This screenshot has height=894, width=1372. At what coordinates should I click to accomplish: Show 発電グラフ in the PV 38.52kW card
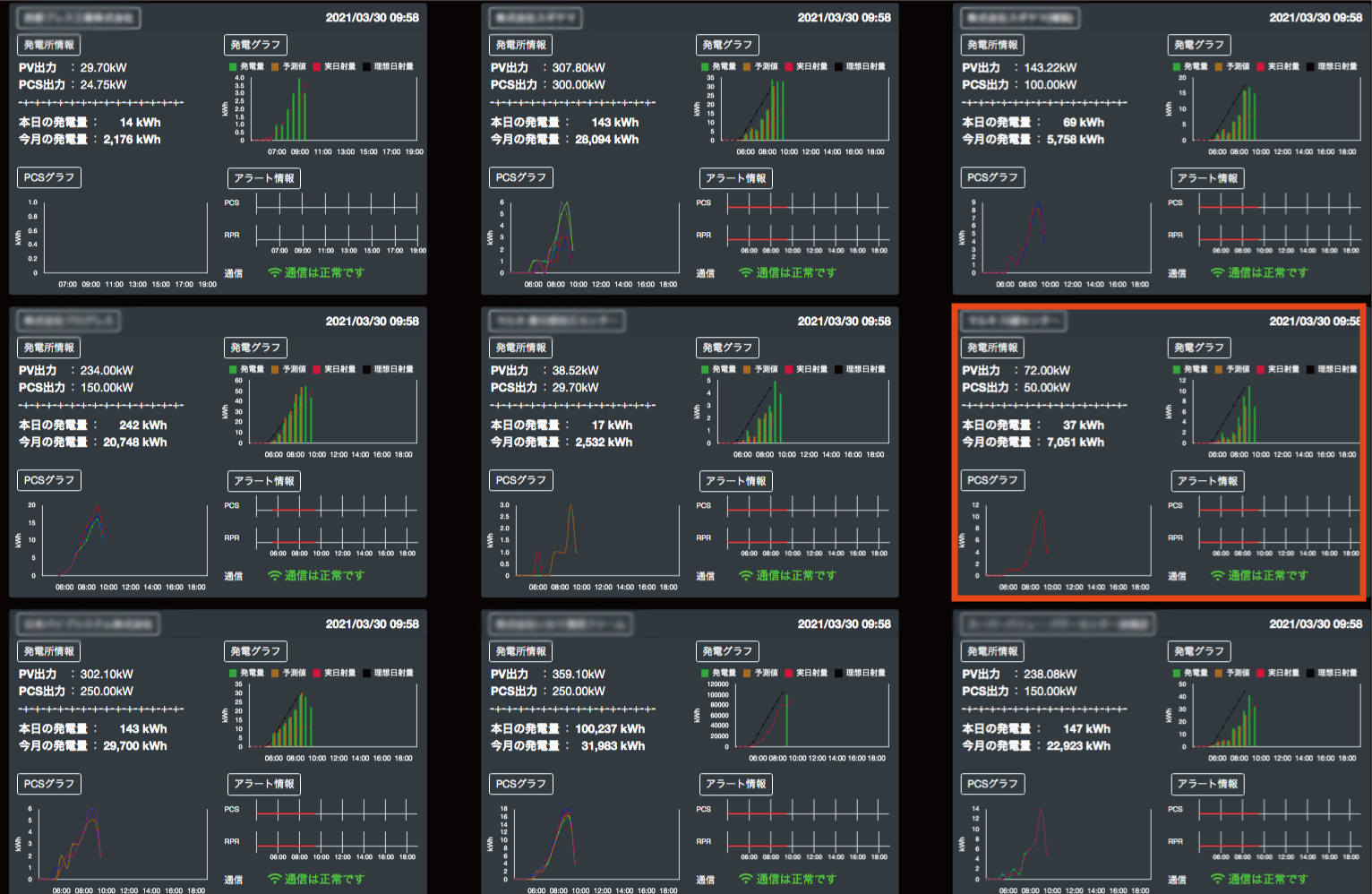(x=727, y=348)
